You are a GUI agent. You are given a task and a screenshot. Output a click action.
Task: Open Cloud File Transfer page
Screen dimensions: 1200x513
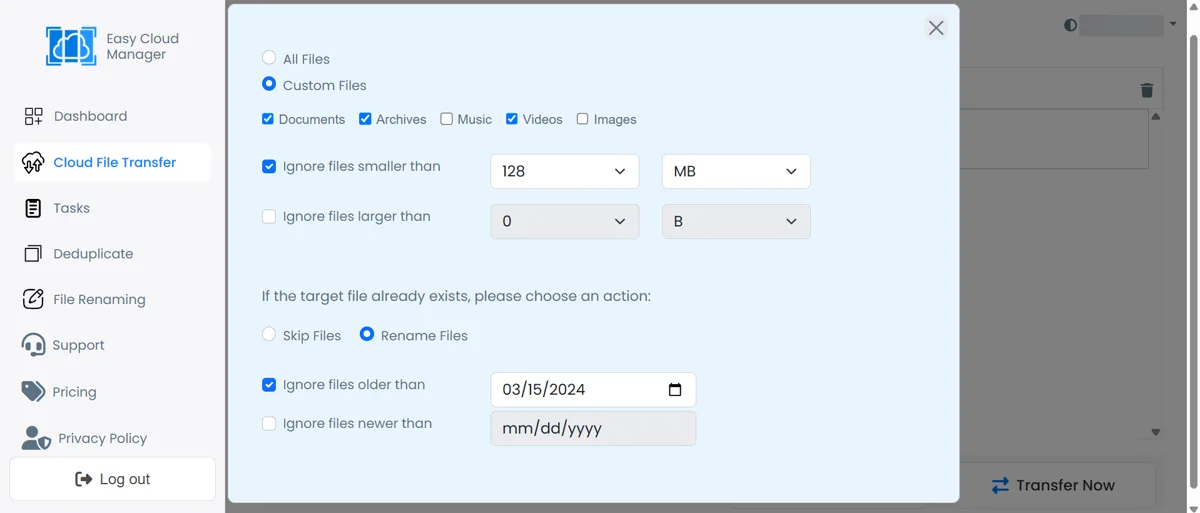112,162
